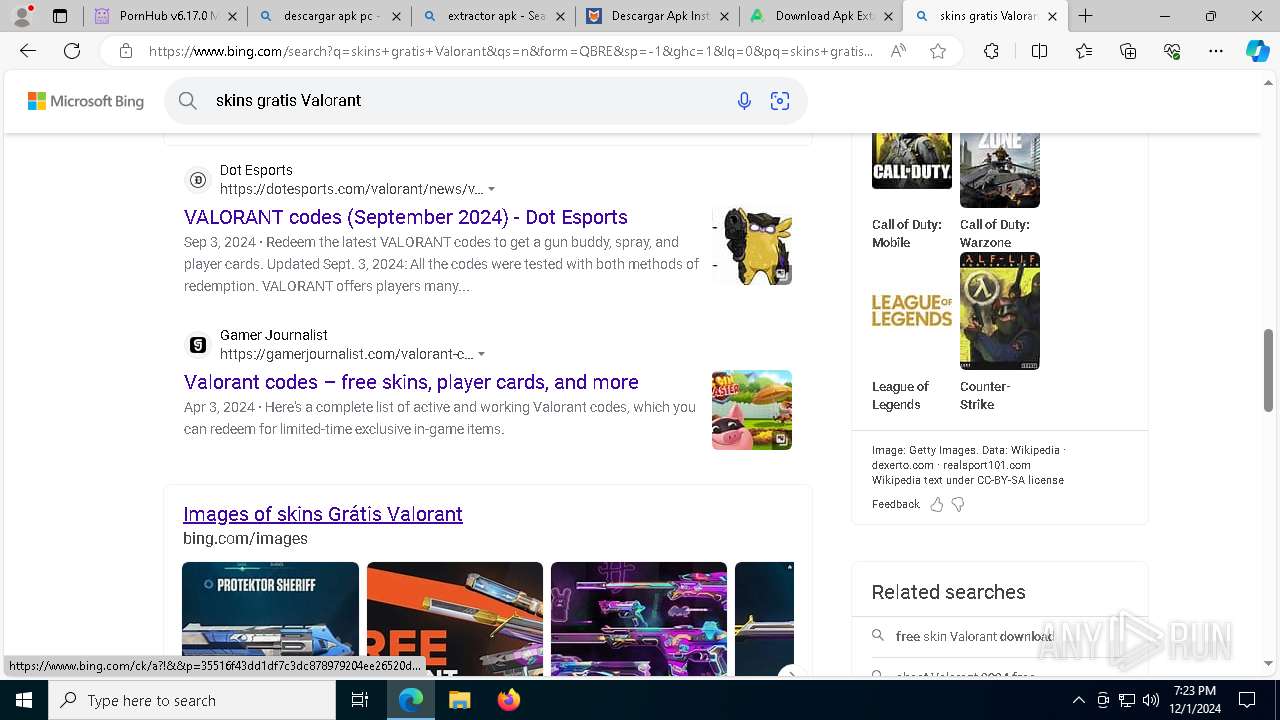Image resolution: width=1280 pixels, height=720 pixels.
Task: Click the Edge profile avatar icon
Action: coord(22,16)
